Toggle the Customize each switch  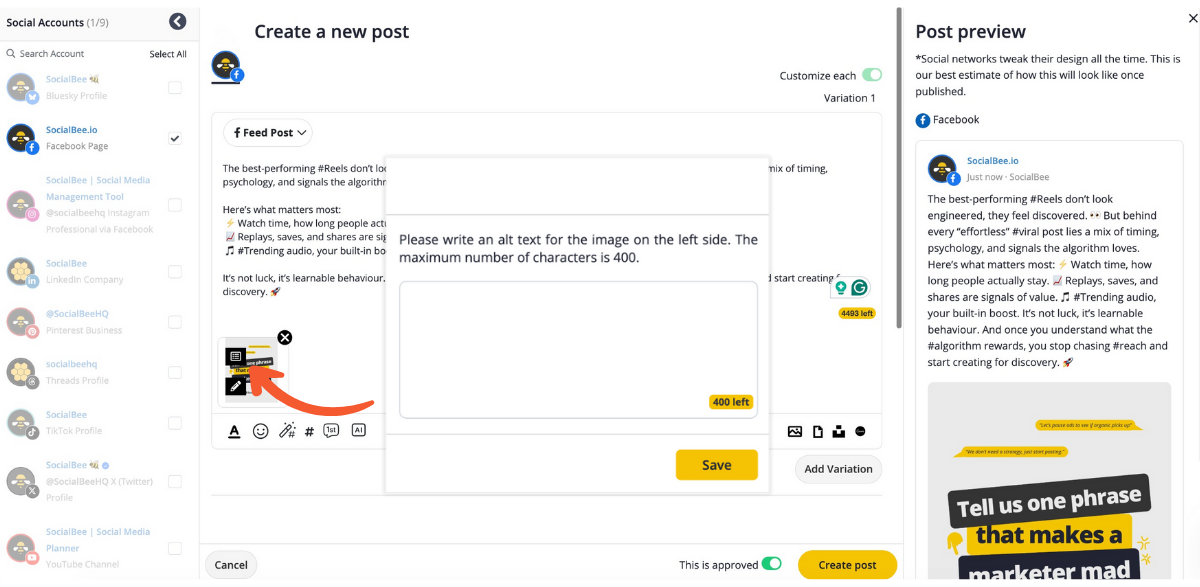(x=872, y=75)
